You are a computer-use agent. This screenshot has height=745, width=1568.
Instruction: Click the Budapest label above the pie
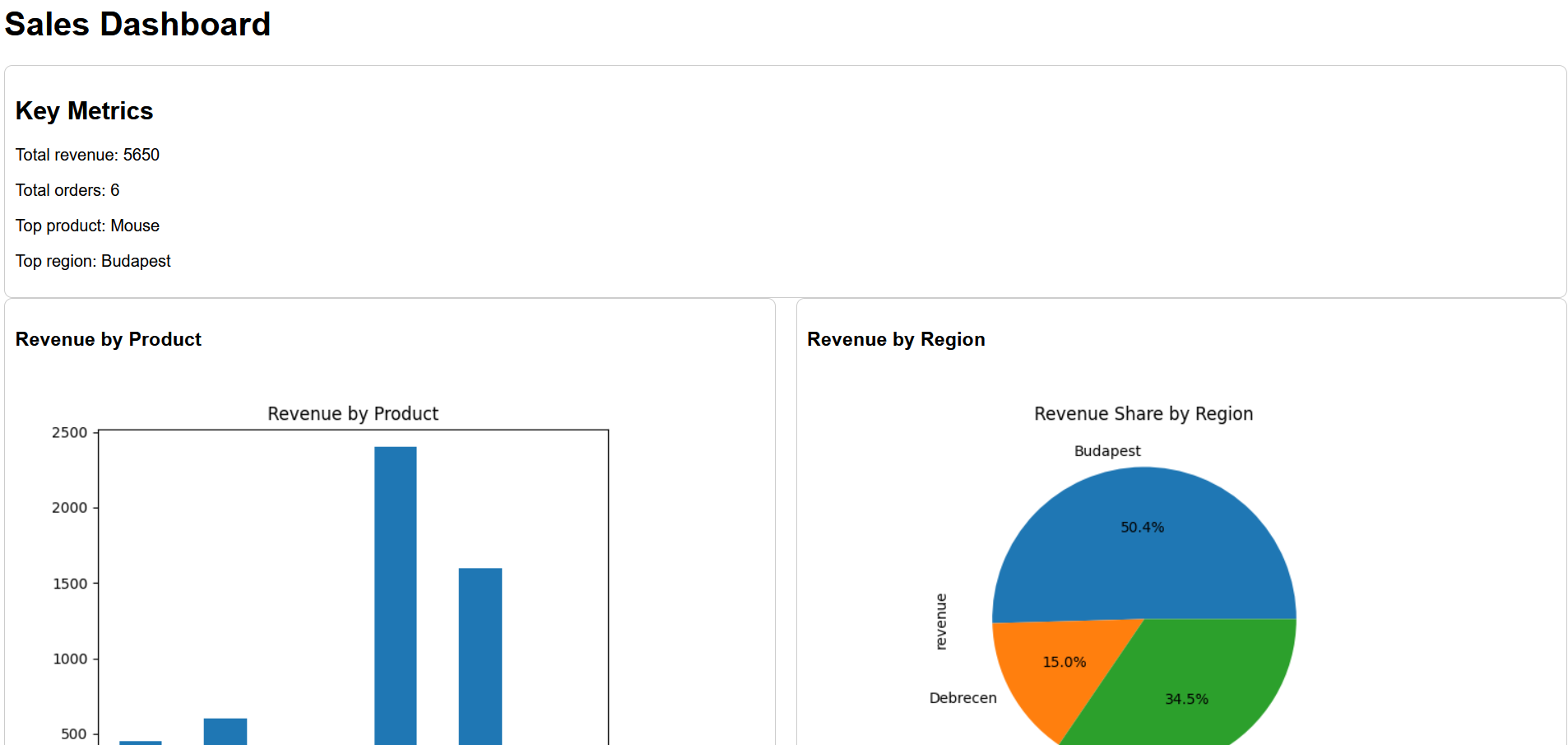1106,451
